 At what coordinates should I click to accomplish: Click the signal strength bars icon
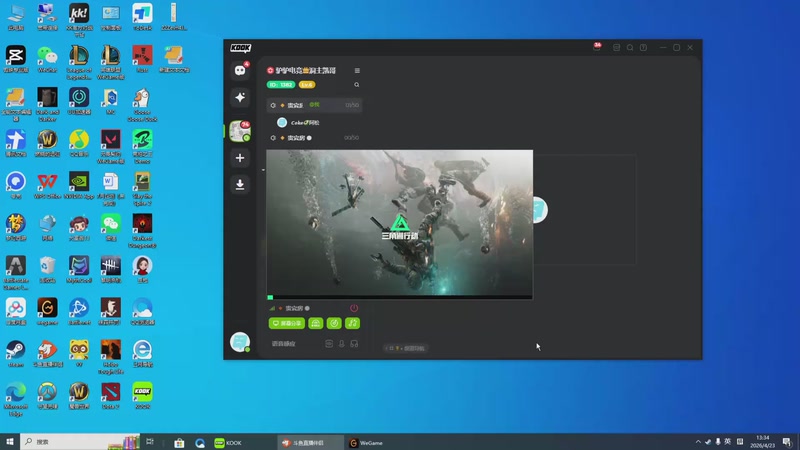pyautogui.click(x=272, y=308)
